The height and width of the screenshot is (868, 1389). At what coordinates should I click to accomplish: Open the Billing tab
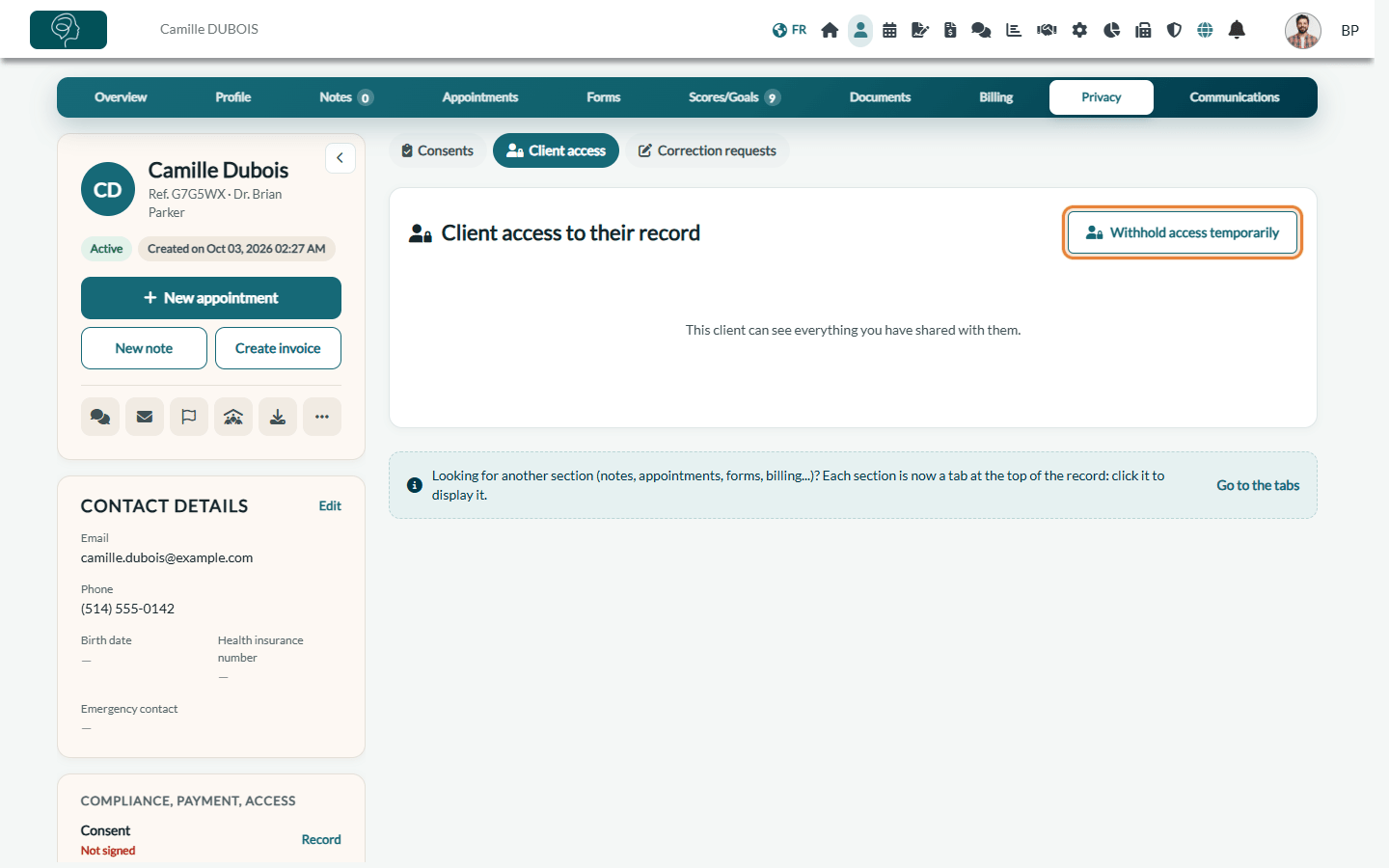point(996,97)
